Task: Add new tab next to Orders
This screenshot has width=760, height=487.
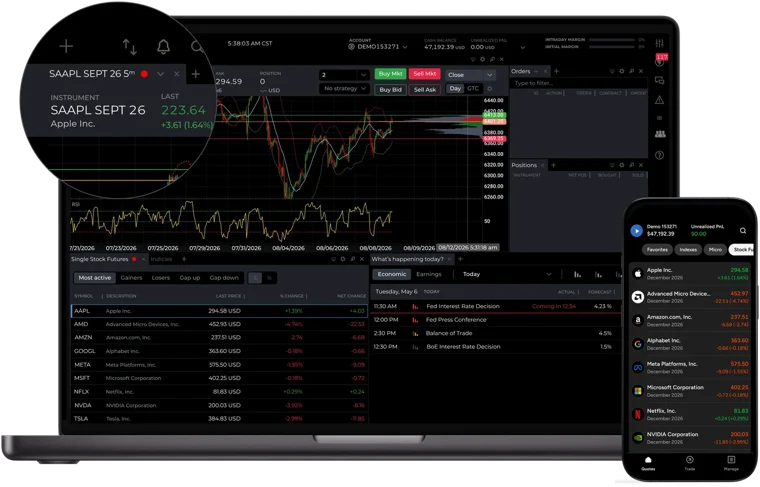Action: click(x=556, y=71)
